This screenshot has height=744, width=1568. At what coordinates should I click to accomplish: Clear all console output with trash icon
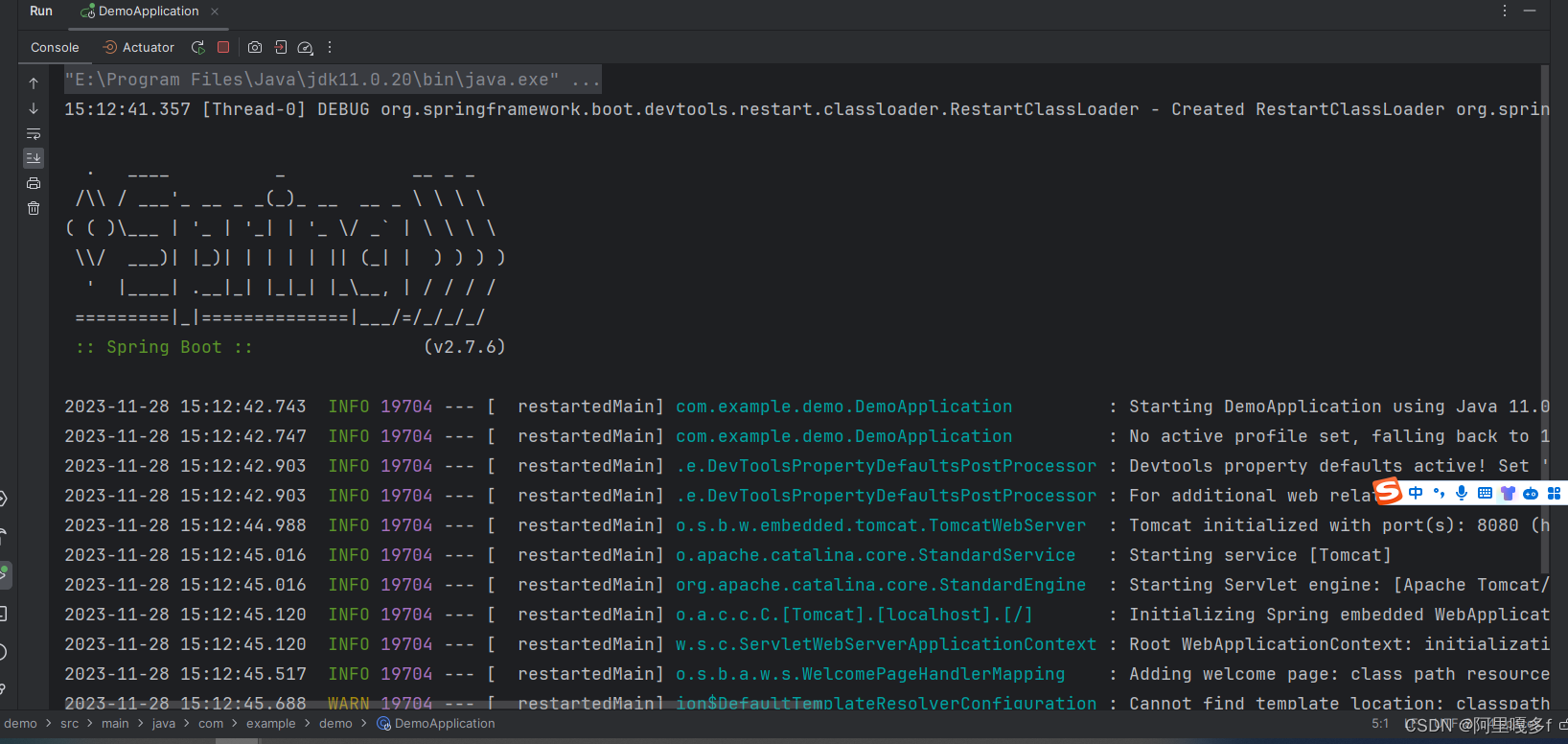pos(34,208)
